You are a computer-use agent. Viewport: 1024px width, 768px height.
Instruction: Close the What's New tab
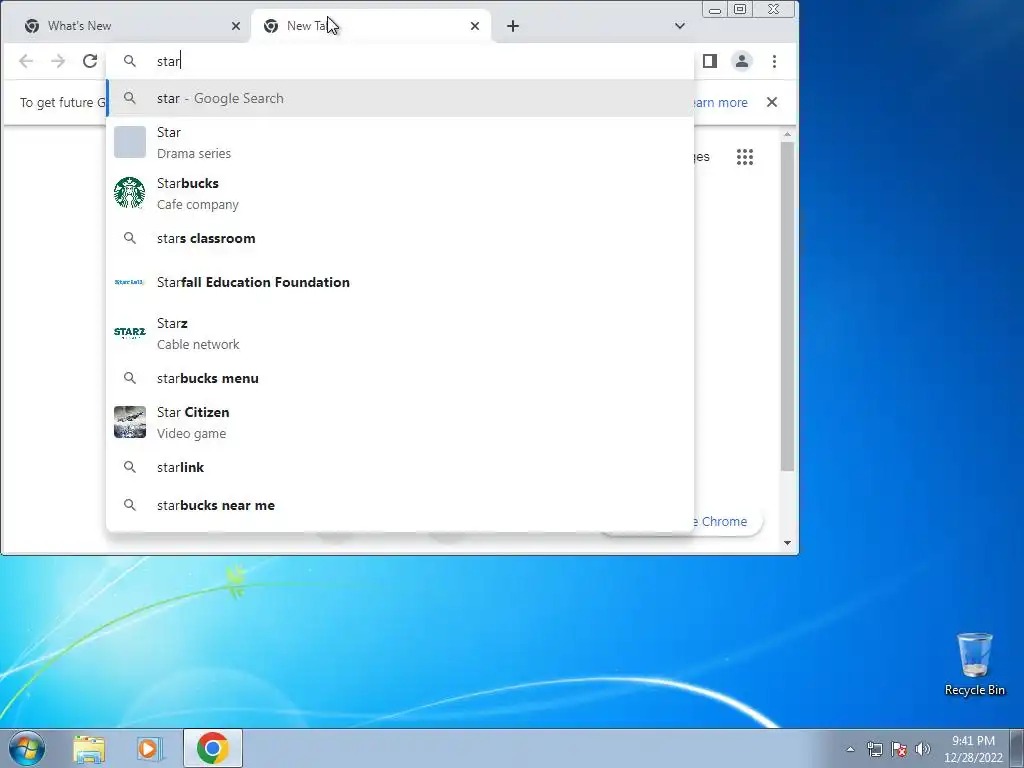236,26
